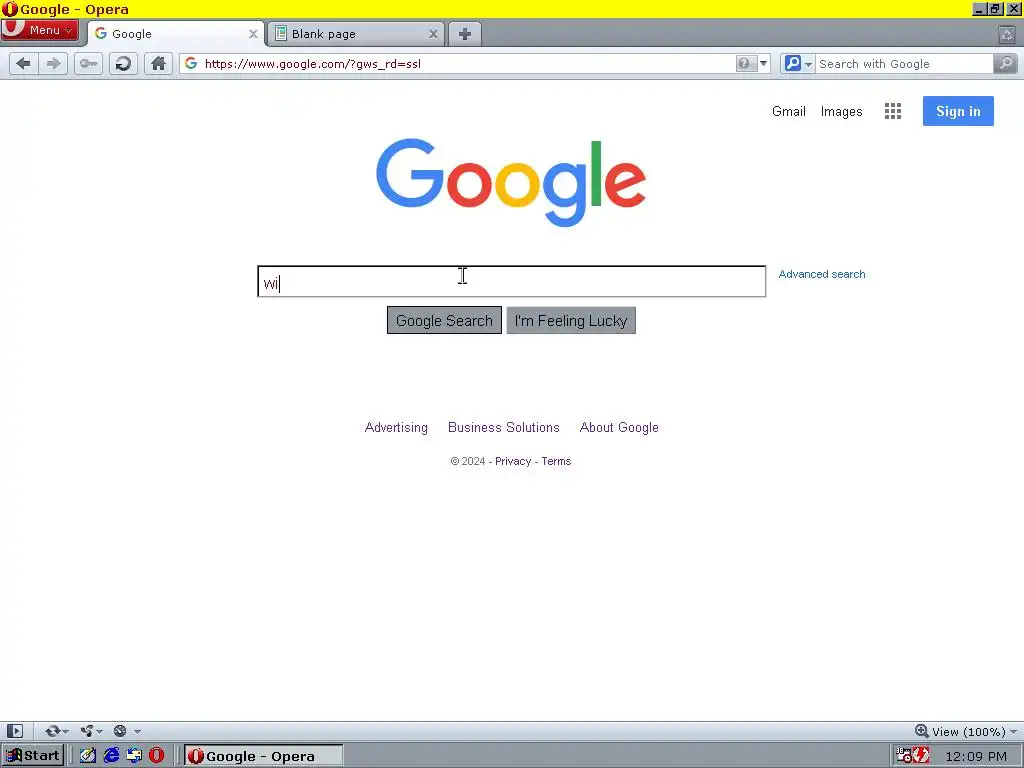The height and width of the screenshot is (768, 1024).
Task: Click the task scheduler tray icon
Action: click(x=903, y=756)
